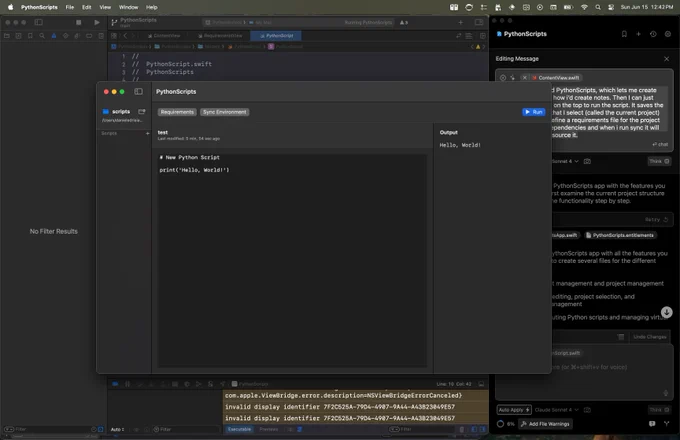Click the feedback icon in the assistant footer
This screenshot has width=680, height=440.
[652, 424]
